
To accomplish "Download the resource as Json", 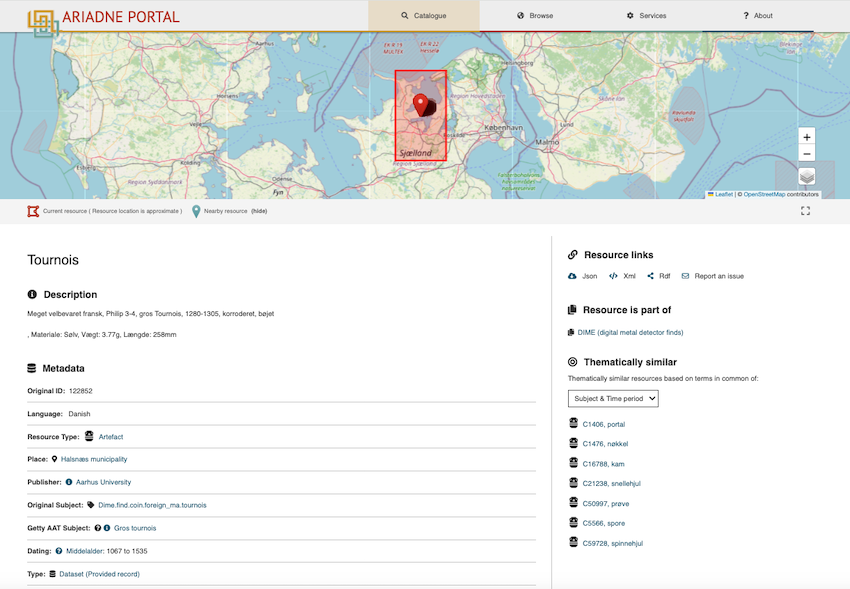I will coord(583,276).
